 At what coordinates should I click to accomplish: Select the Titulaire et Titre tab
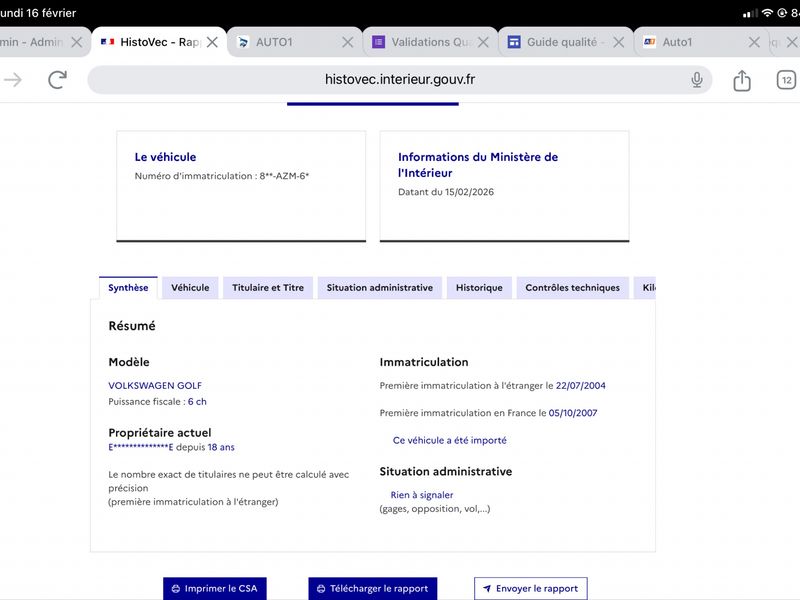point(268,288)
